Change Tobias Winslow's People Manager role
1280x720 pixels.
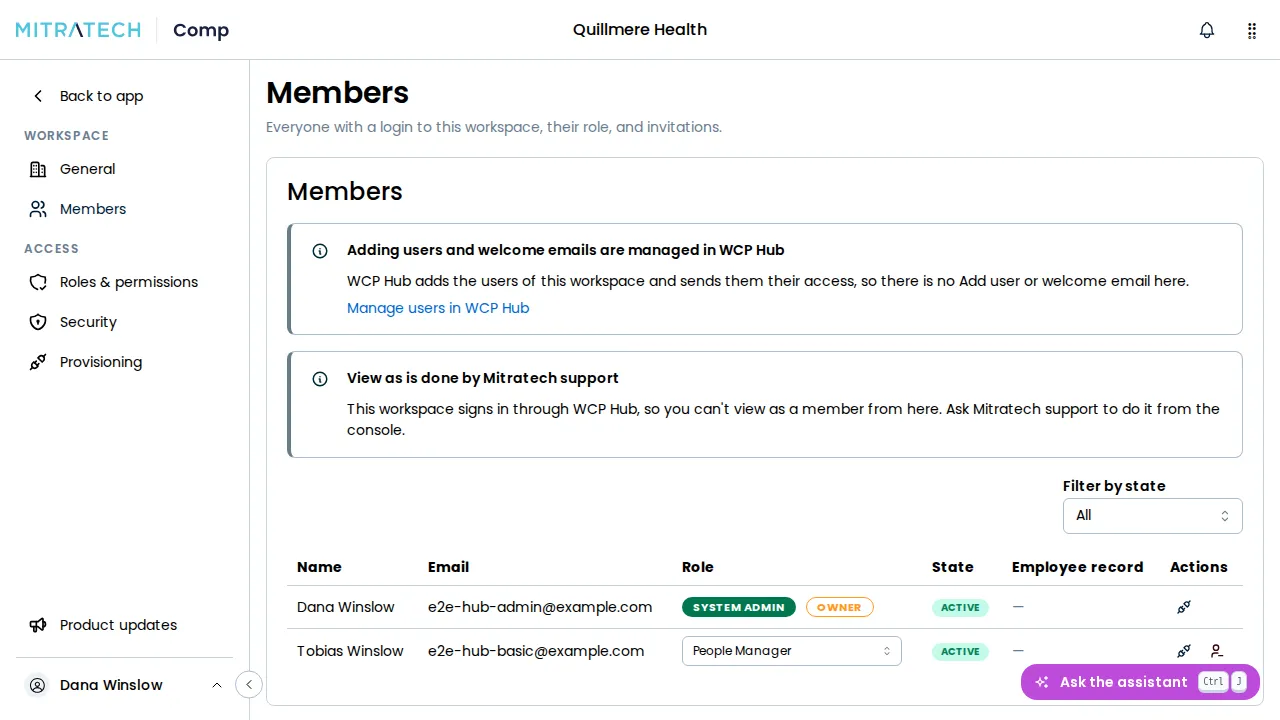tap(792, 651)
